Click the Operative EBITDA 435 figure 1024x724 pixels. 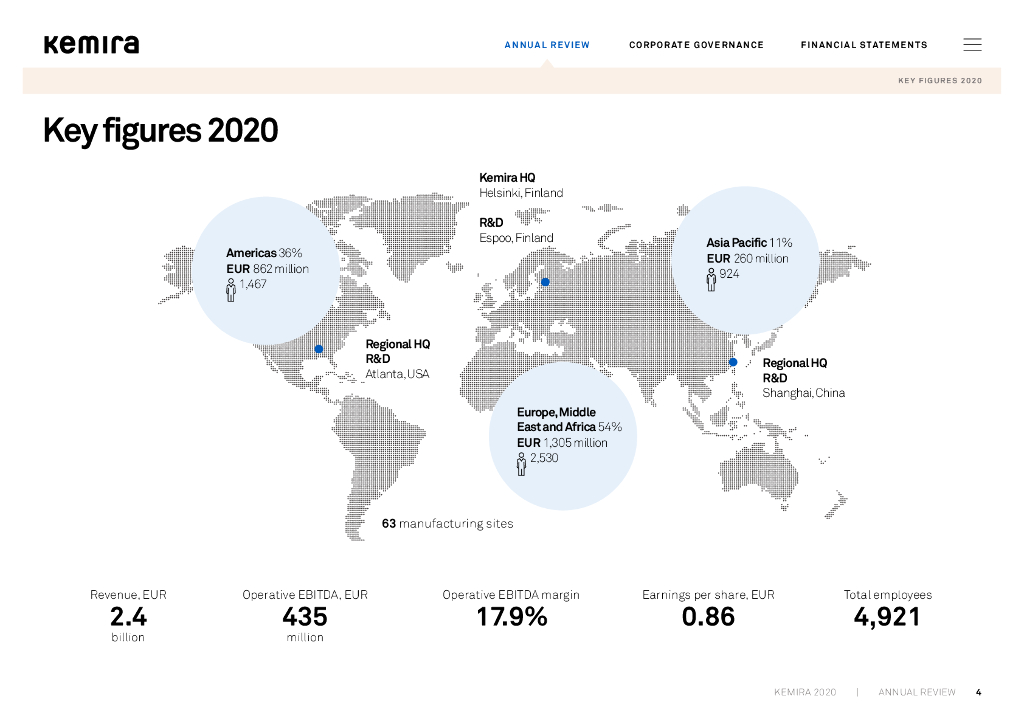point(305,616)
